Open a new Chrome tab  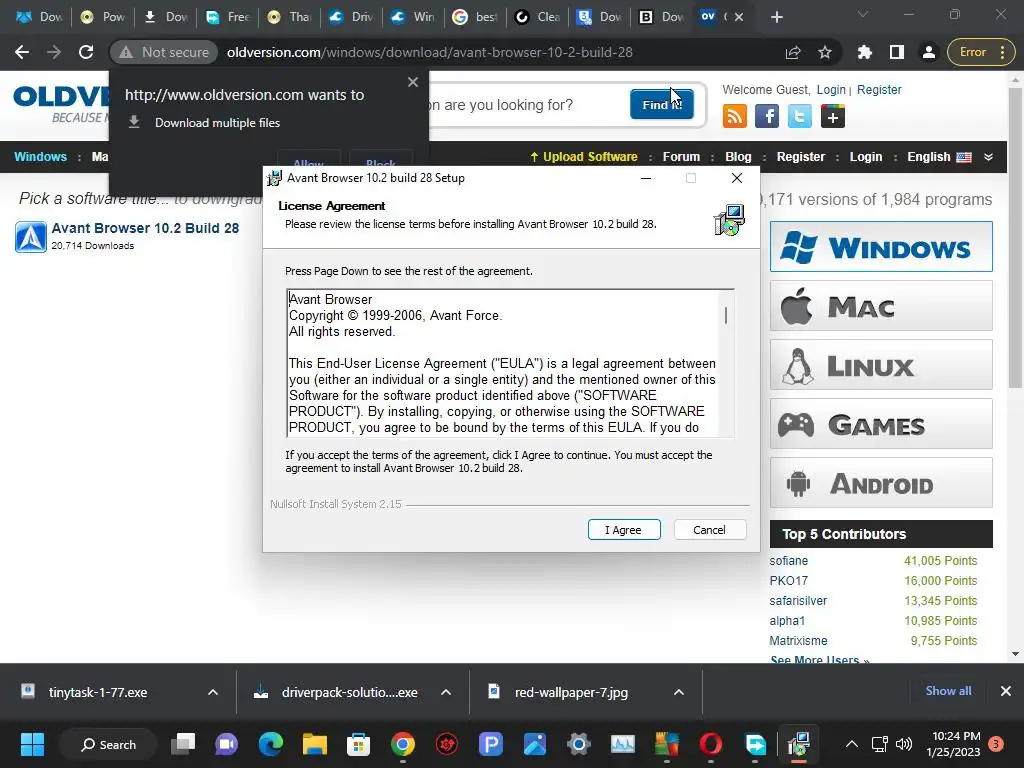point(776,17)
